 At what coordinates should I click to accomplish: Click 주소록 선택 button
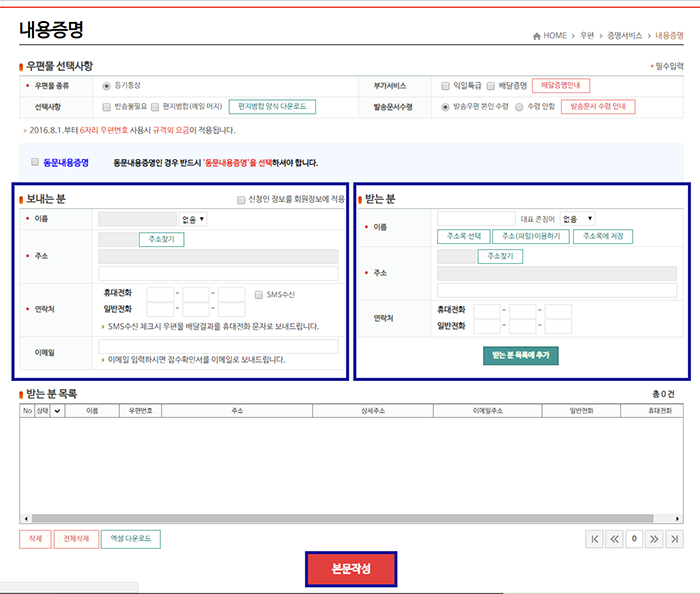tap(464, 237)
